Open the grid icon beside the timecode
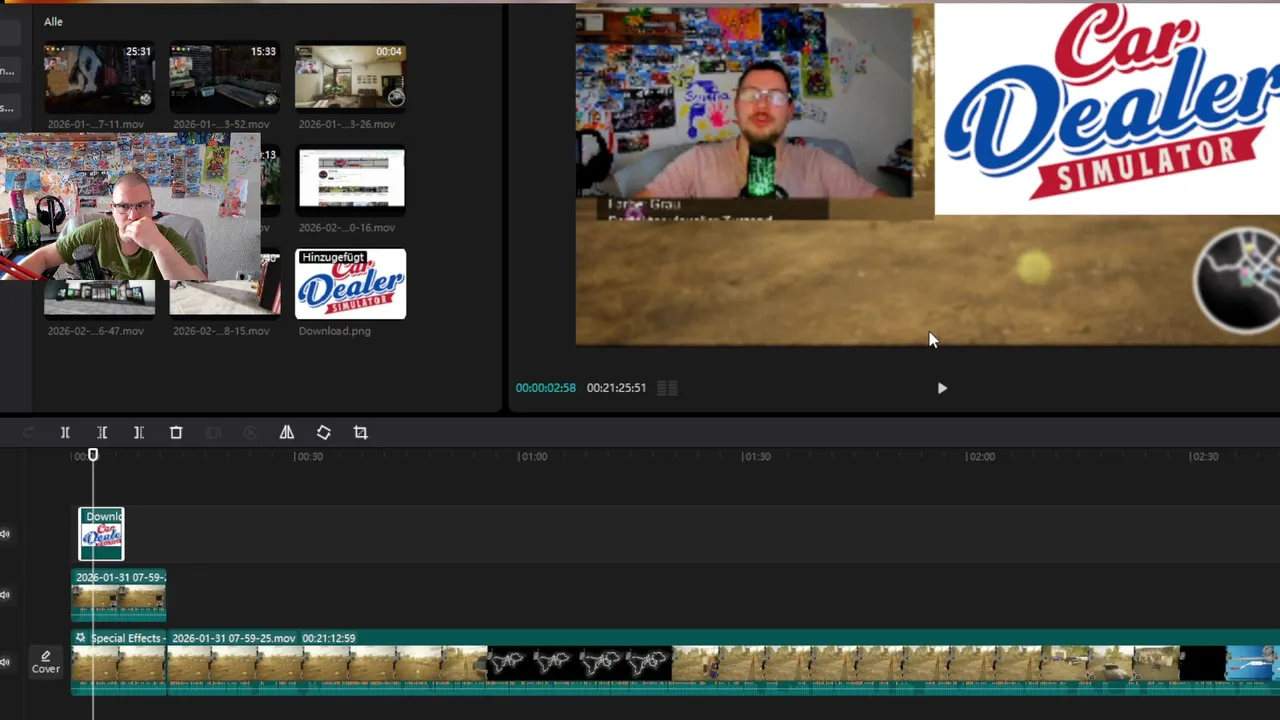The width and height of the screenshot is (1280, 720). 667,388
